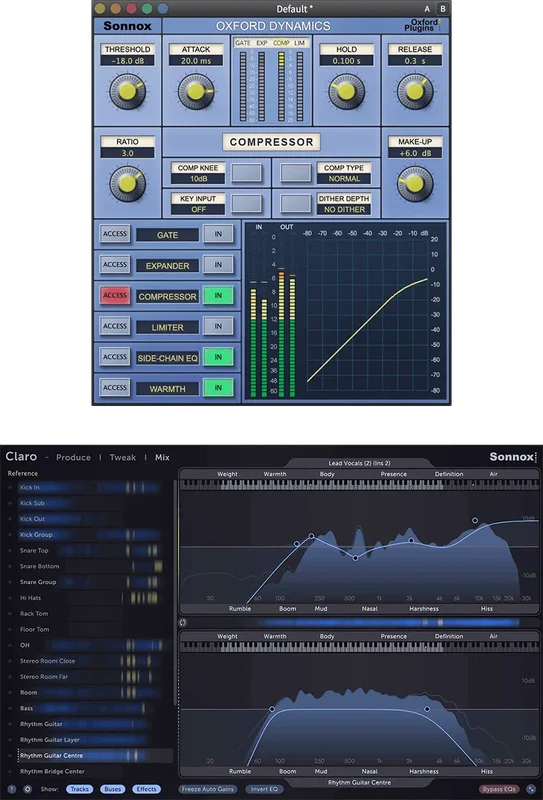Click the circular link icon between EQ panels
The width and height of the screenshot is (543, 800).
point(183,622)
